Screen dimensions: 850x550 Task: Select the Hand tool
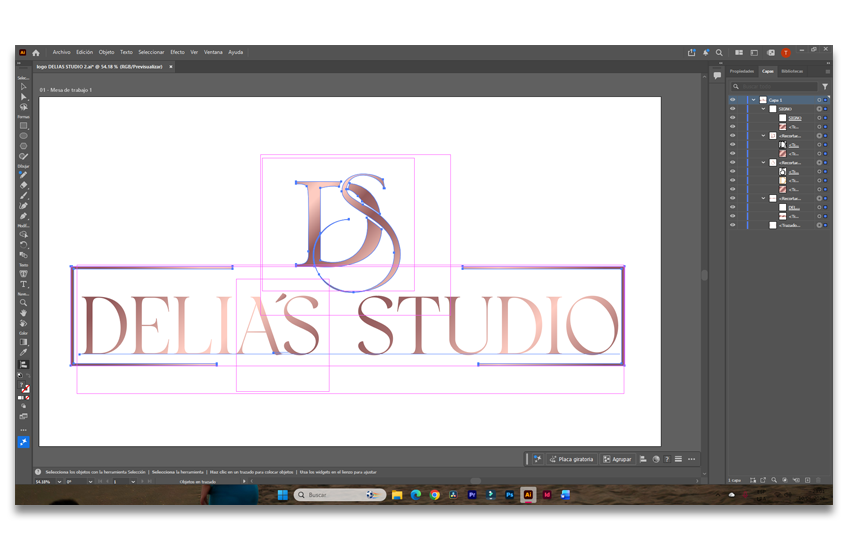click(x=23, y=313)
